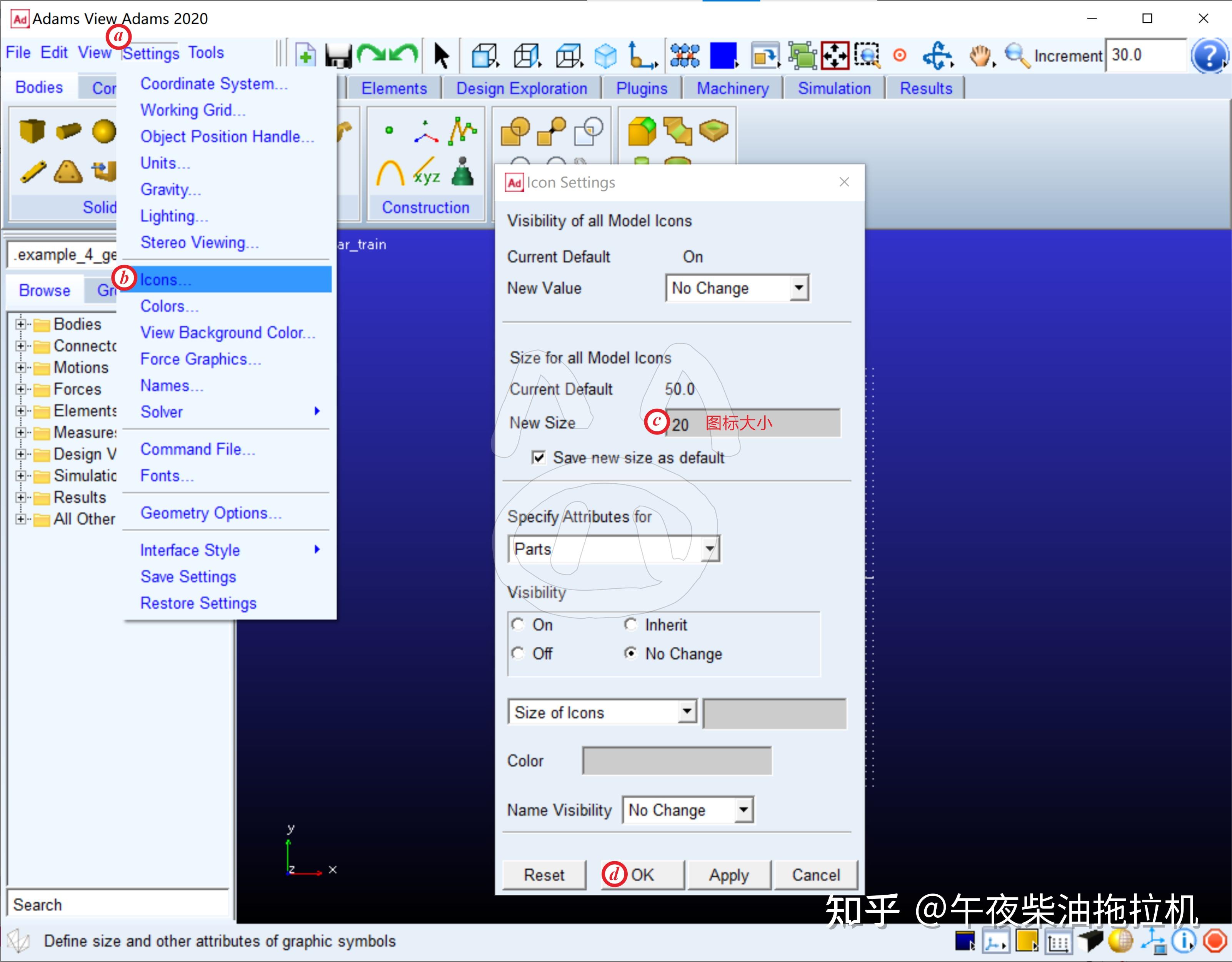This screenshot has height=962, width=1232.
Task: Toggle Save new size as default checkbox
Action: pyautogui.click(x=539, y=457)
